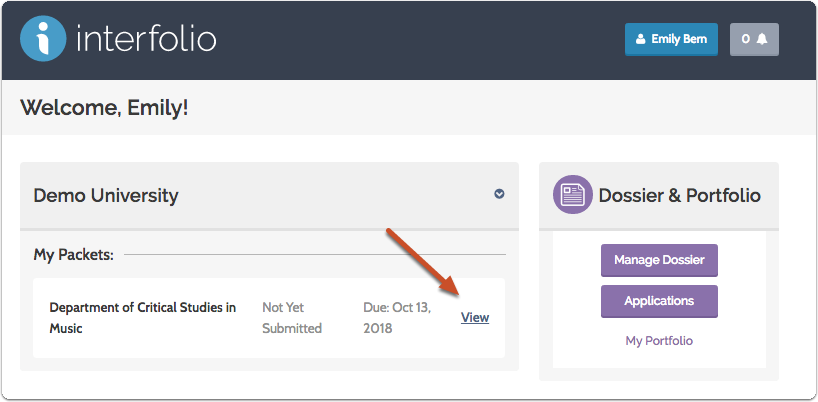Click the 'Welcome, Emily!' heading
The height and width of the screenshot is (402, 818).
tap(104, 108)
